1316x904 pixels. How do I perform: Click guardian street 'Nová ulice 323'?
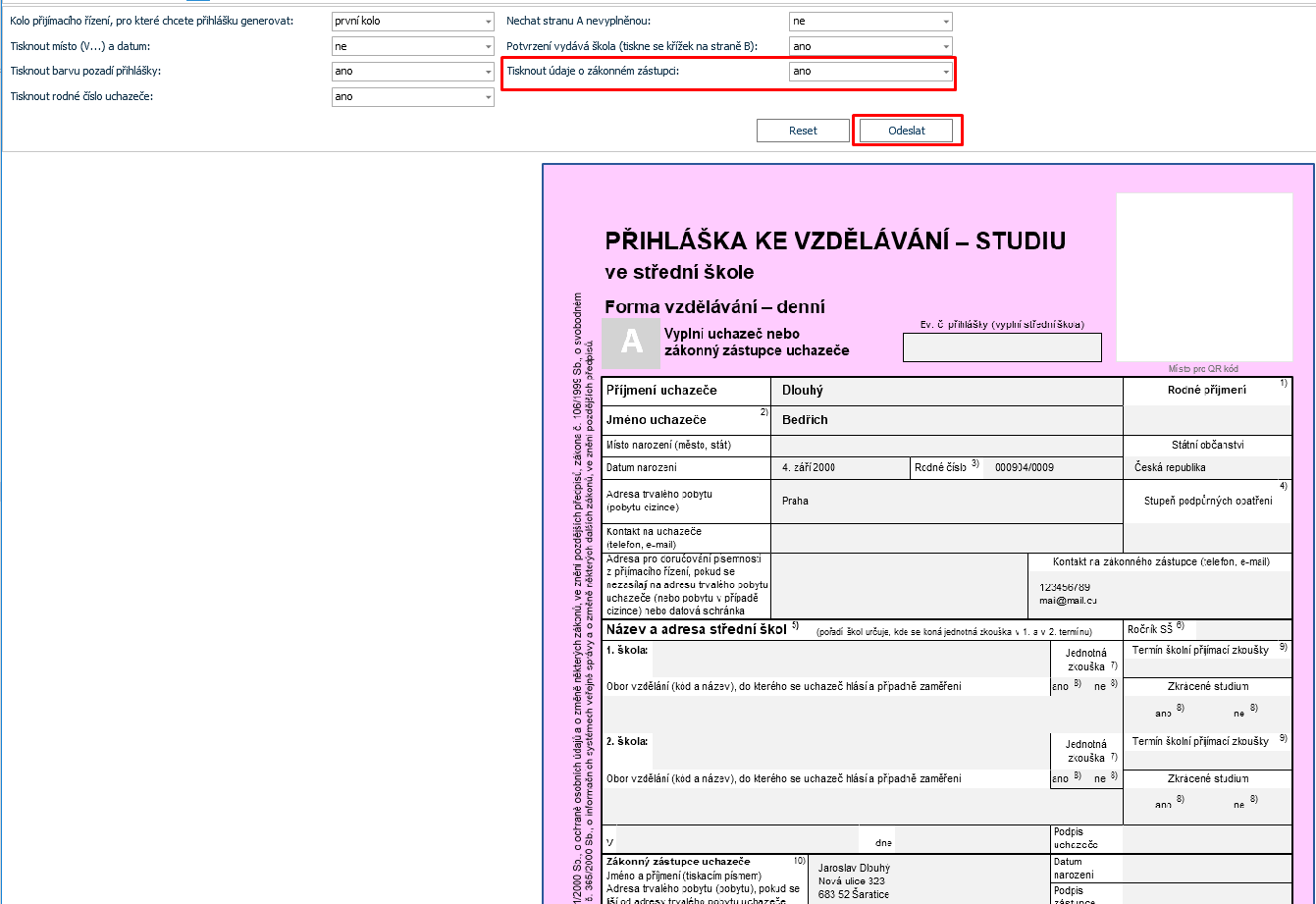point(852,881)
